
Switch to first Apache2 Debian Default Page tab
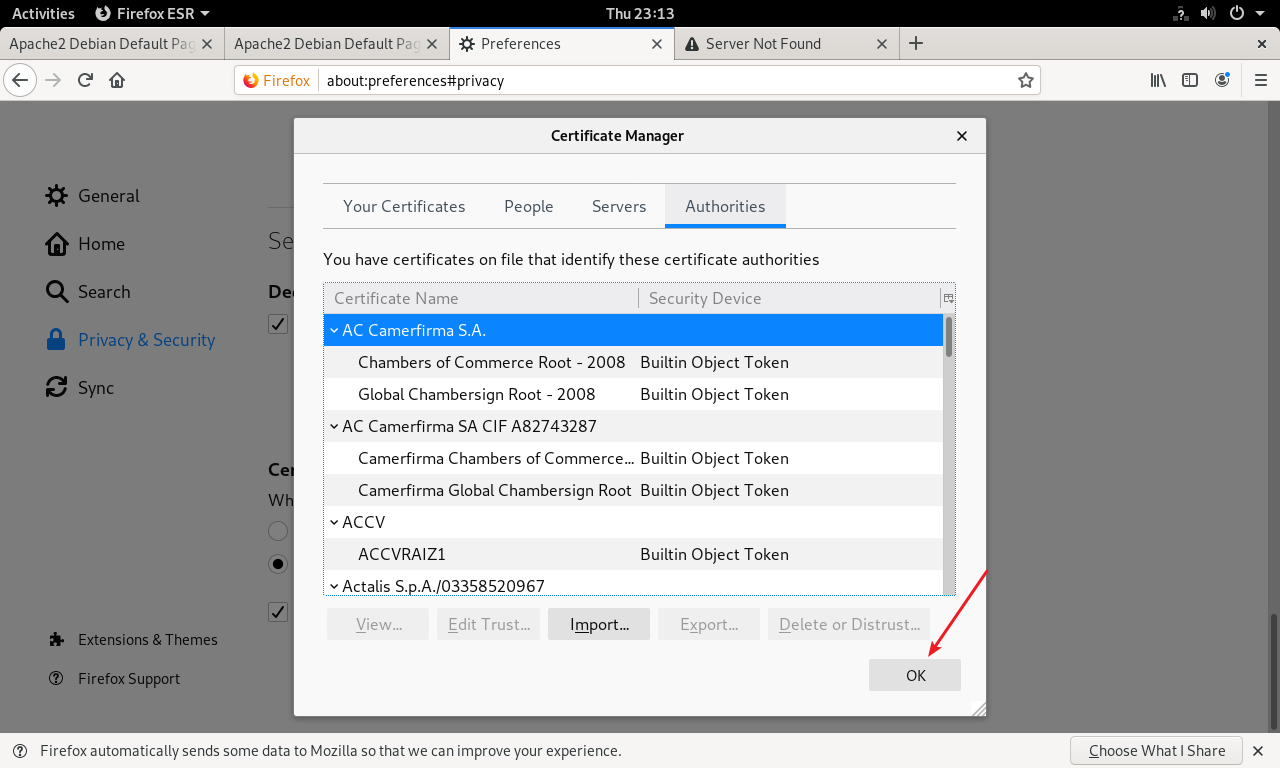coord(113,44)
